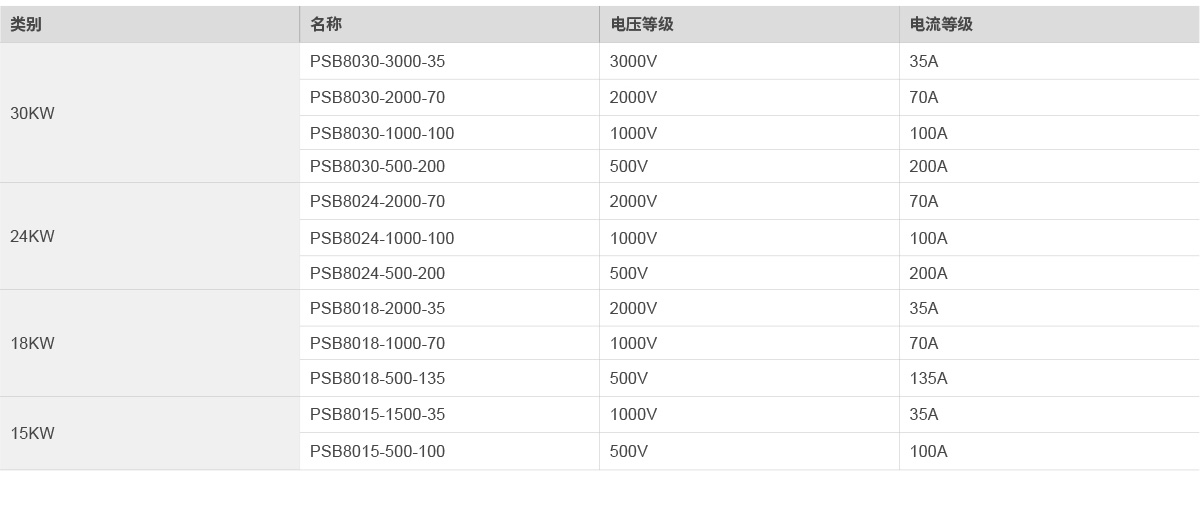Click the 电流等级 column header
Screen dimensions: 1202x513
(x=941, y=25)
